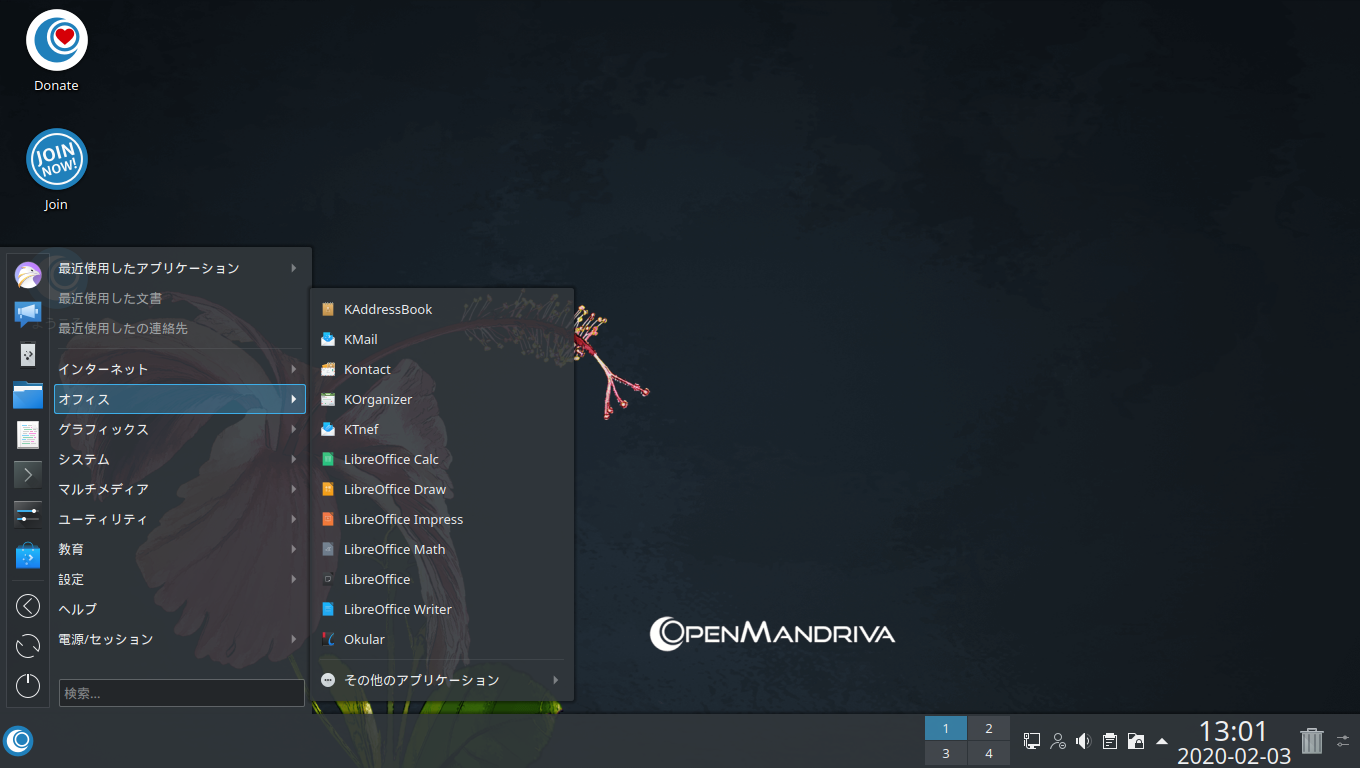
Task: Switch to virtual desktop 2
Action: coord(989,728)
